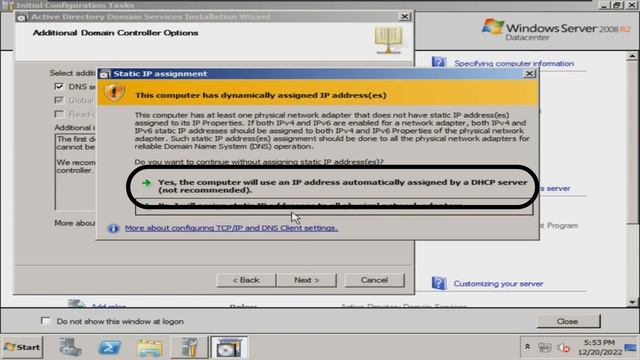The height and width of the screenshot is (360, 640).
Task: Open the Start menu
Action: click(x=22, y=347)
